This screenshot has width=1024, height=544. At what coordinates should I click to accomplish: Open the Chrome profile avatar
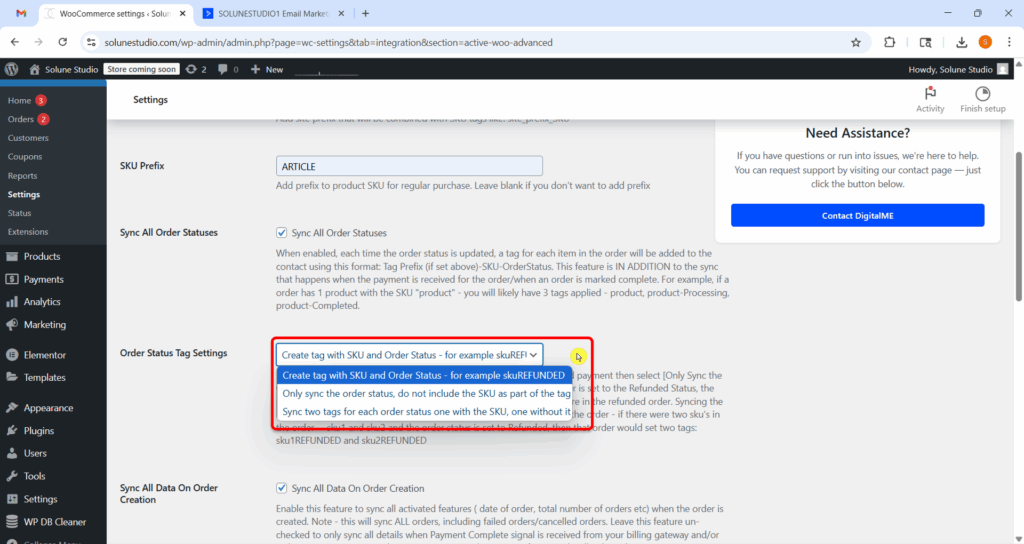click(985, 42)
